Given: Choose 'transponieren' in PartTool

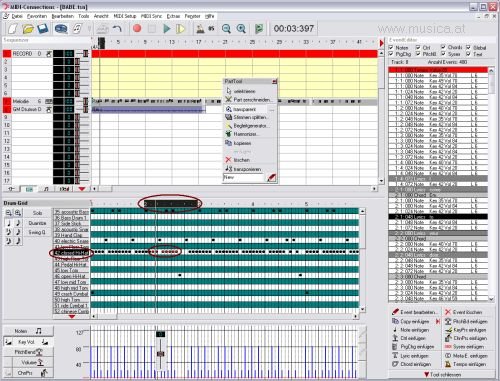Looking at the screenshot, I should [x=250, y=169].
